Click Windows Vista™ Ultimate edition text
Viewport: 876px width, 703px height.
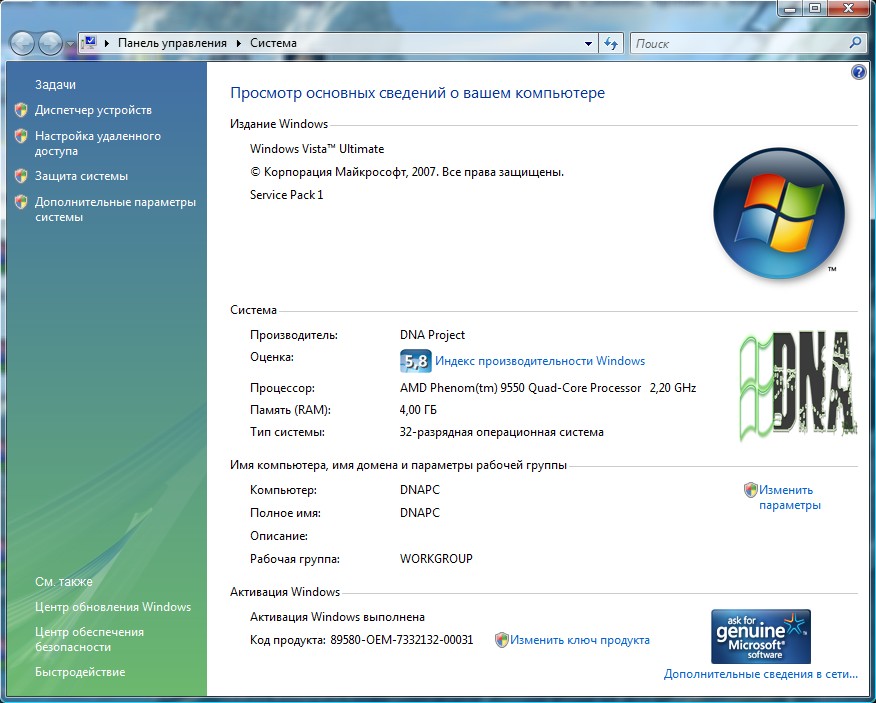click(317, 149)
